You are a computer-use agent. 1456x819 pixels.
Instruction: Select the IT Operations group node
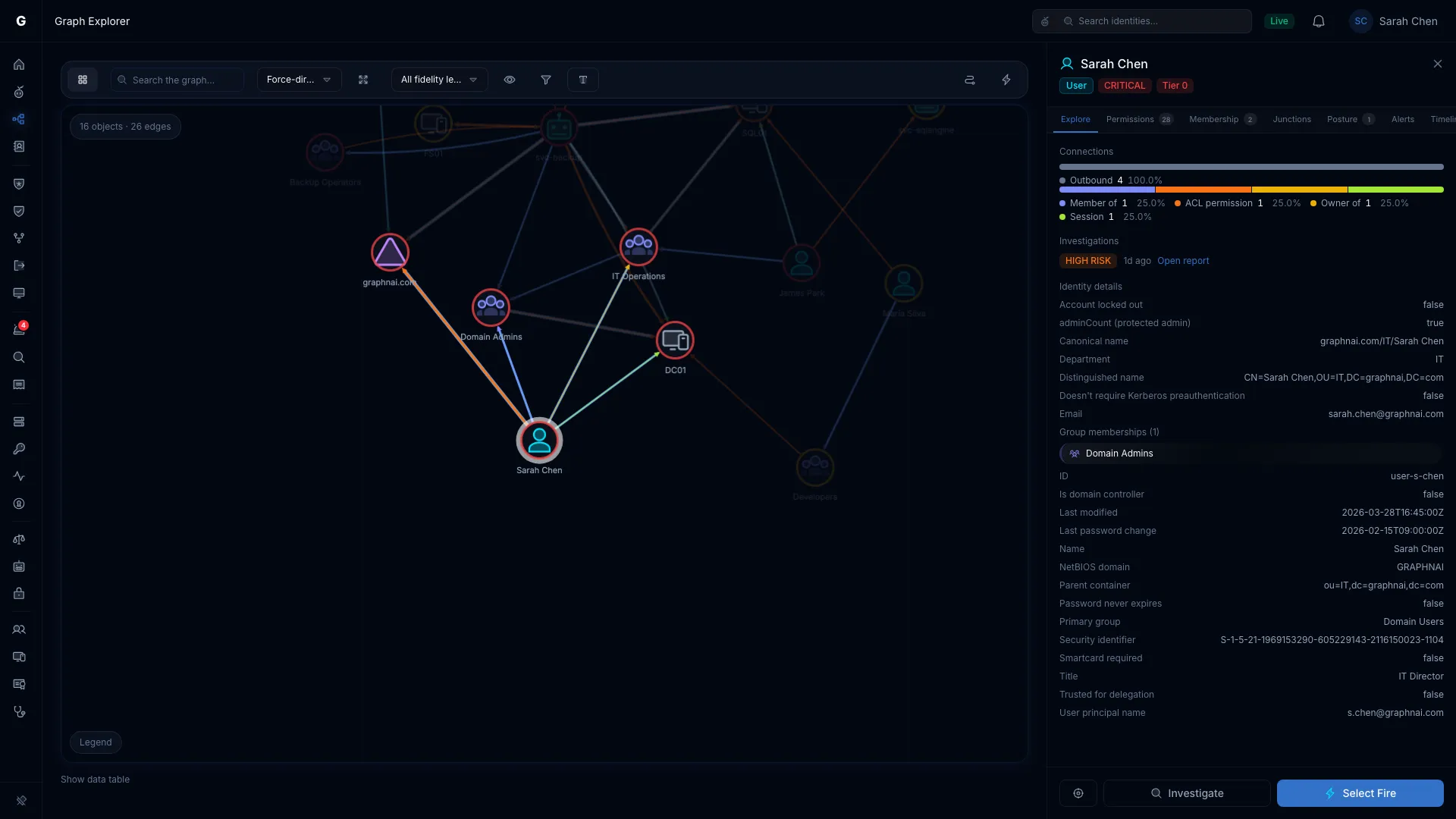pos(639,246)
